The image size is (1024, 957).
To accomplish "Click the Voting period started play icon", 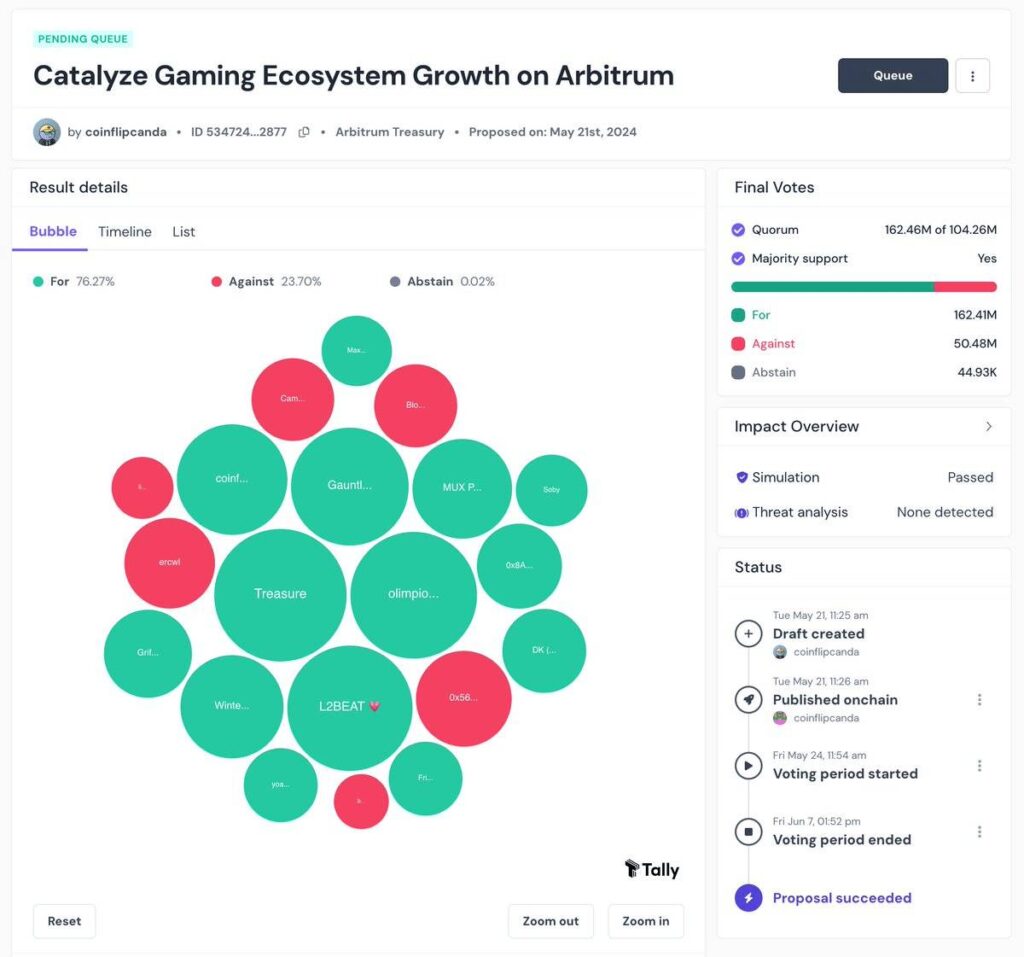I will [748, 766].
